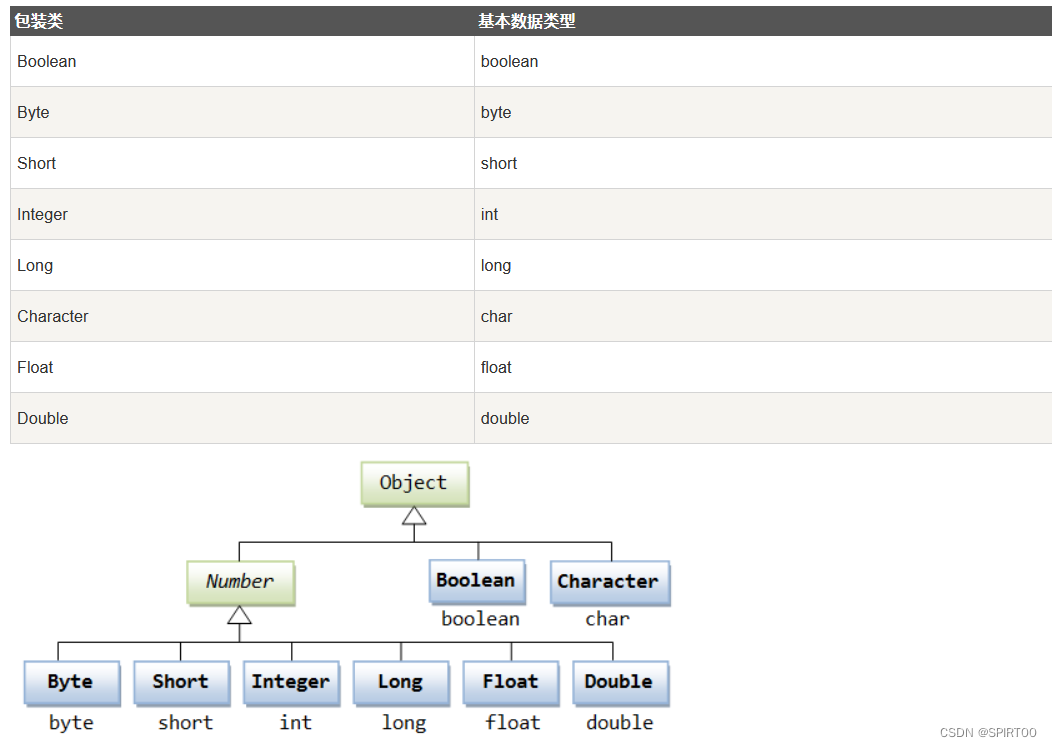
Task: Select the Short wrapper class cell
Action: pos(242,163)
